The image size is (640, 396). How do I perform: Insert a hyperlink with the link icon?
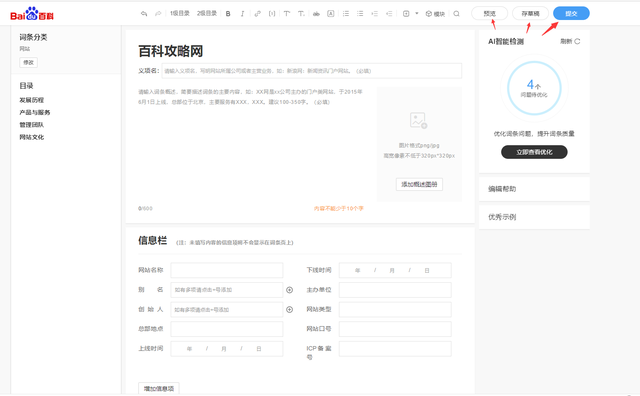click(x=257, y=13)
